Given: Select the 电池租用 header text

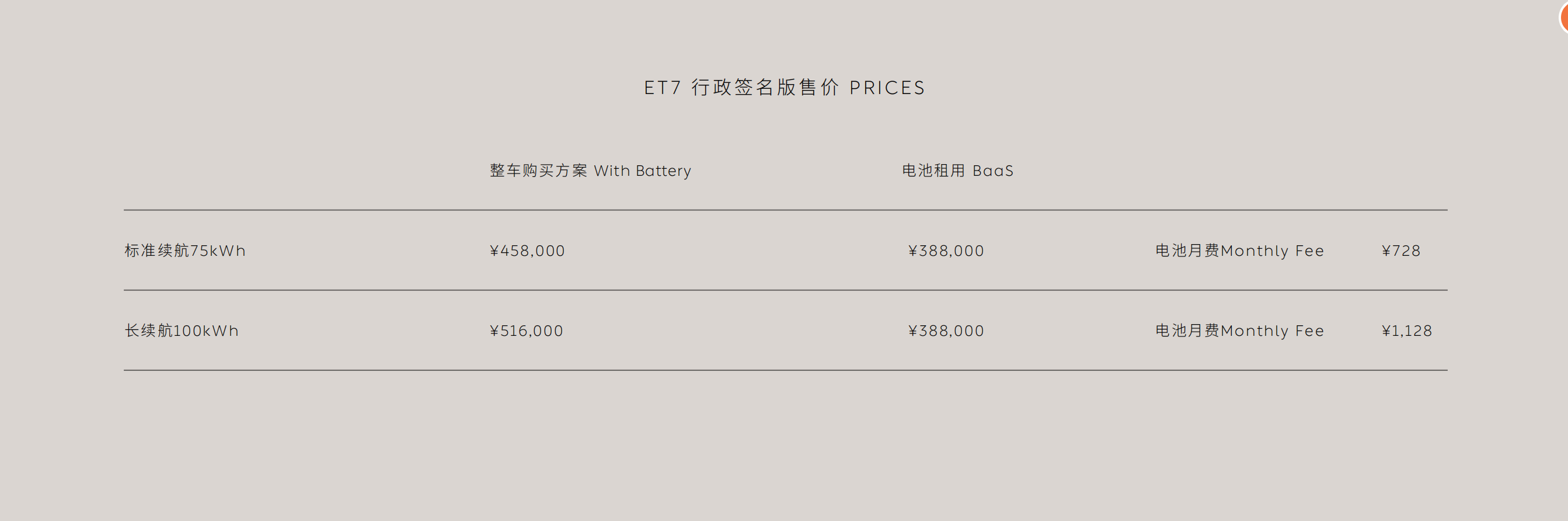Looking at the screenshot, I should pyautogui.click(x=933, y=171).
